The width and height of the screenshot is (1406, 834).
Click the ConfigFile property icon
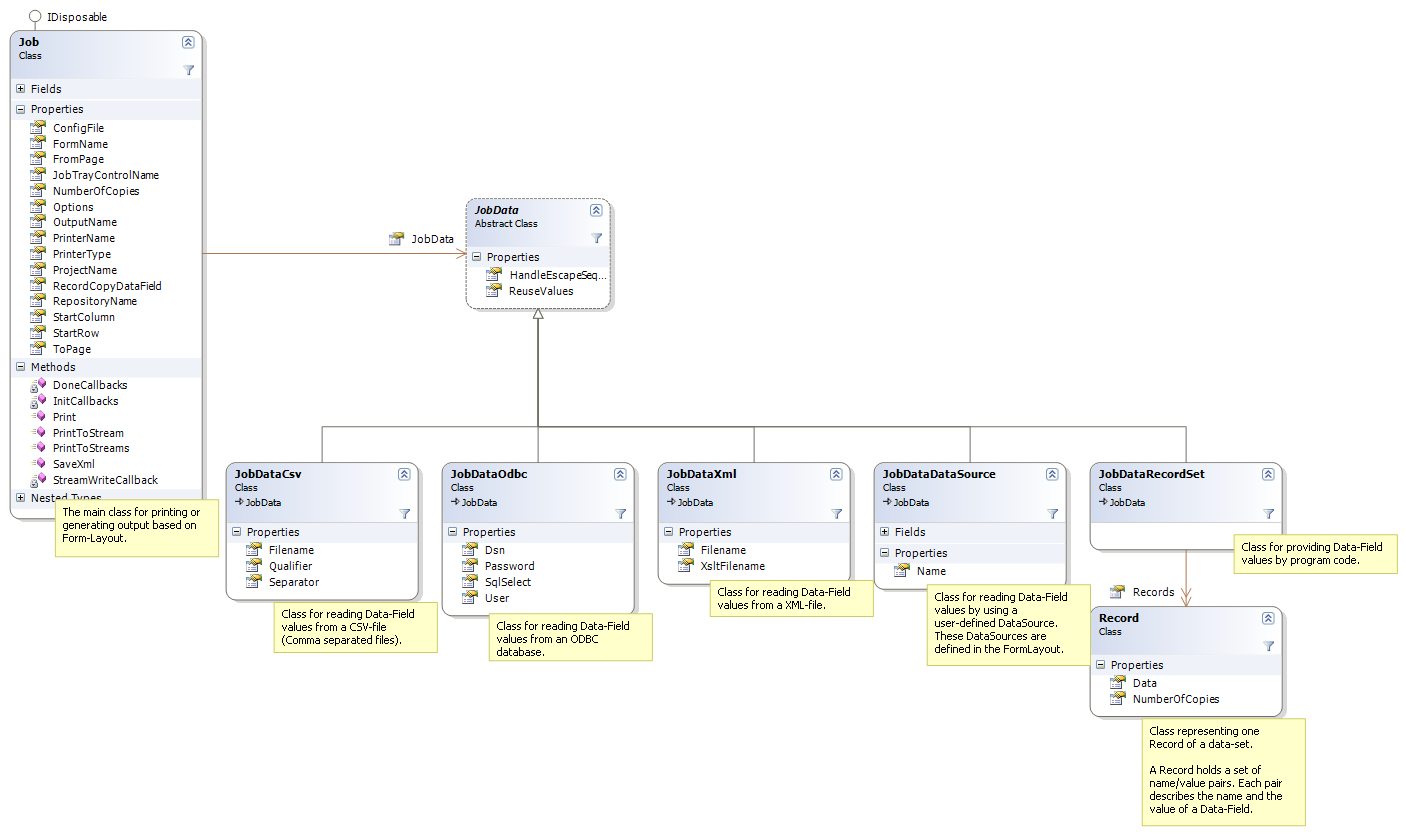[x=38, y=128]
